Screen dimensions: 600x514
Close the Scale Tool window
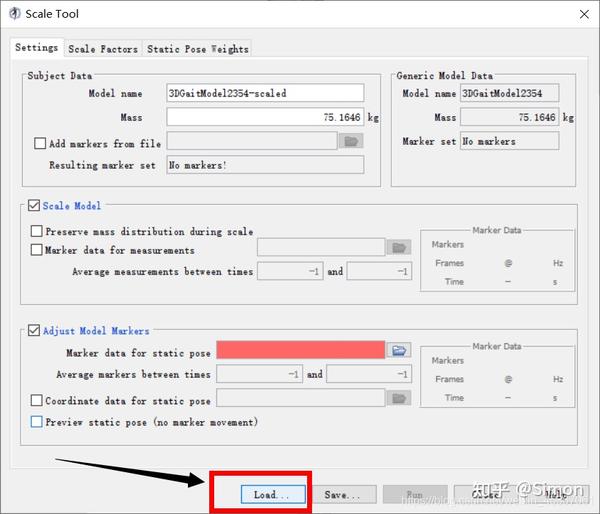(x=584, y=14)
